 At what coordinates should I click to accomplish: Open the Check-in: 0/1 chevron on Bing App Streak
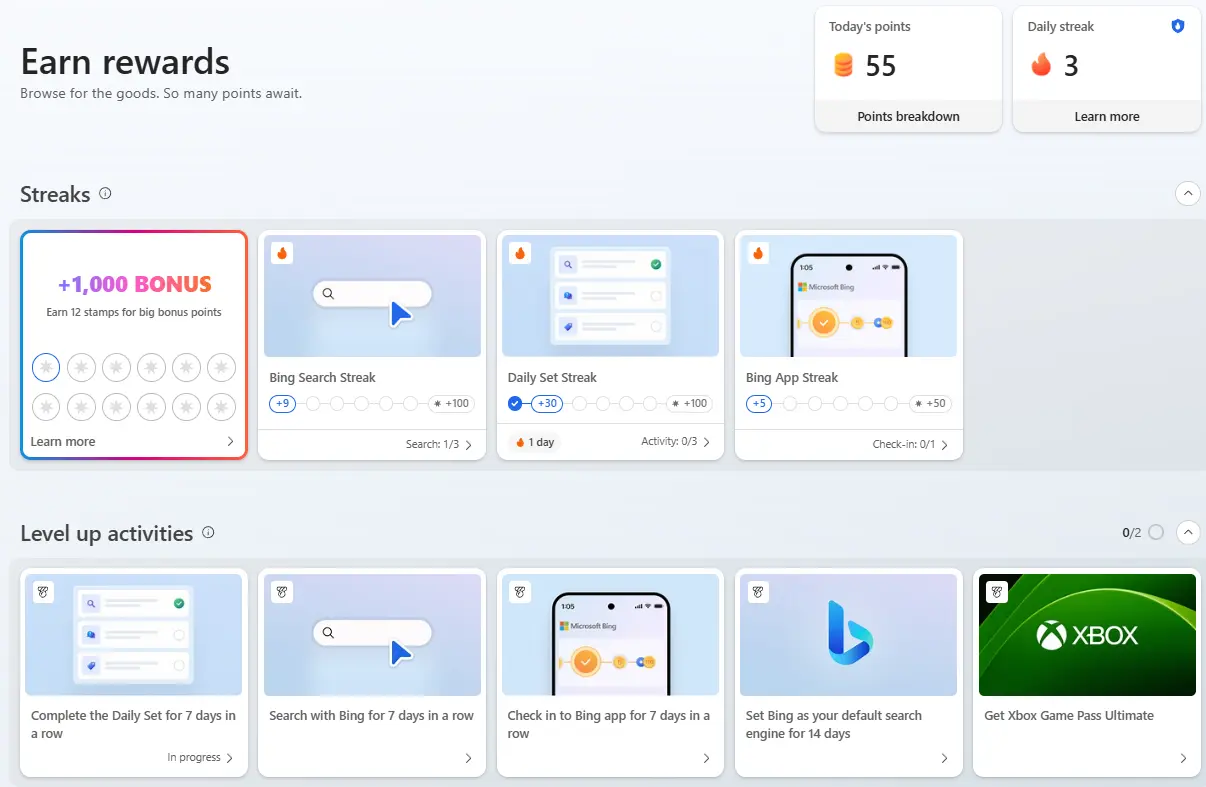(945, 444)
